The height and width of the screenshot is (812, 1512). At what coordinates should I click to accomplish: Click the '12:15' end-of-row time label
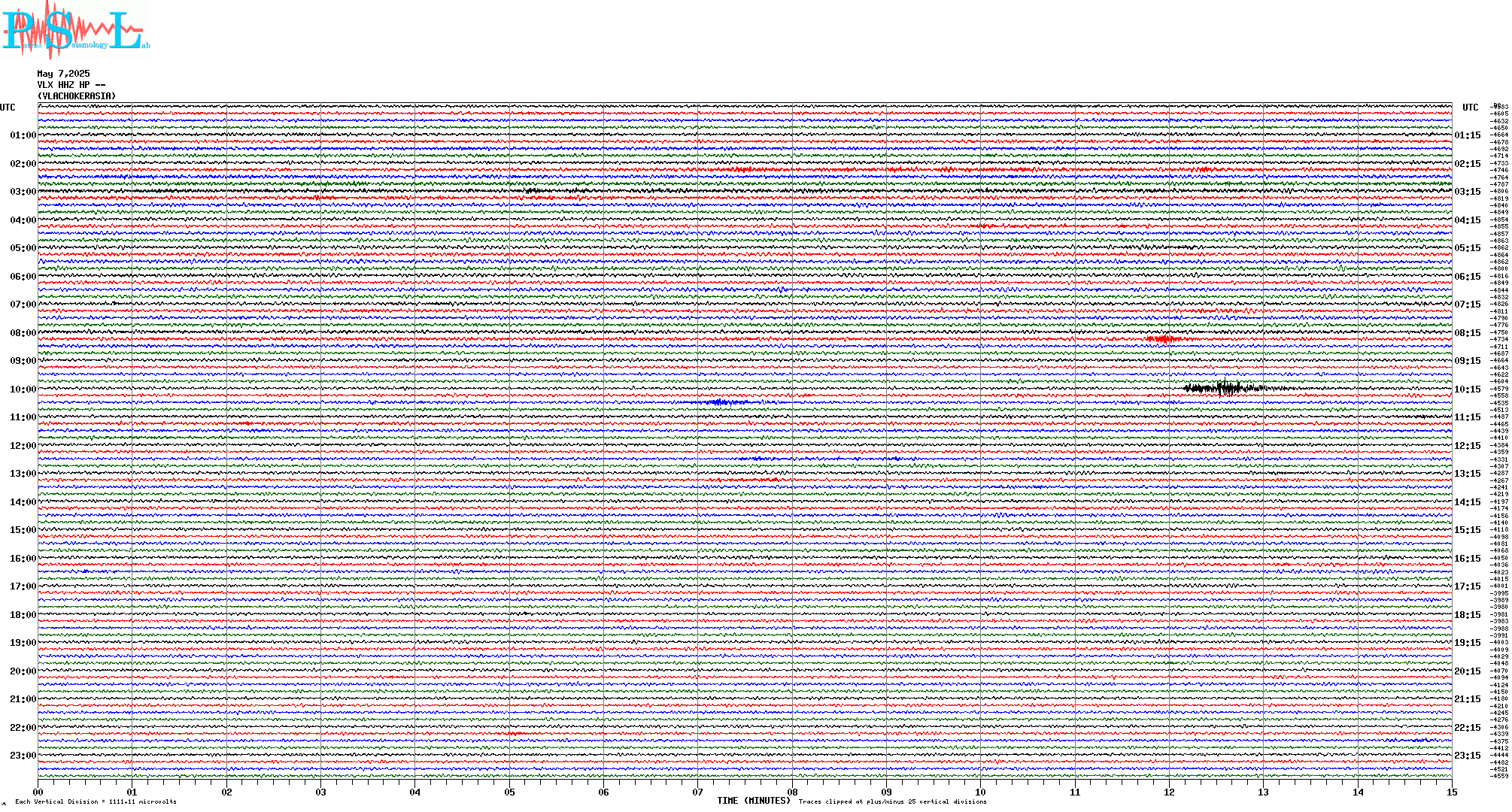pos(1468,446)
